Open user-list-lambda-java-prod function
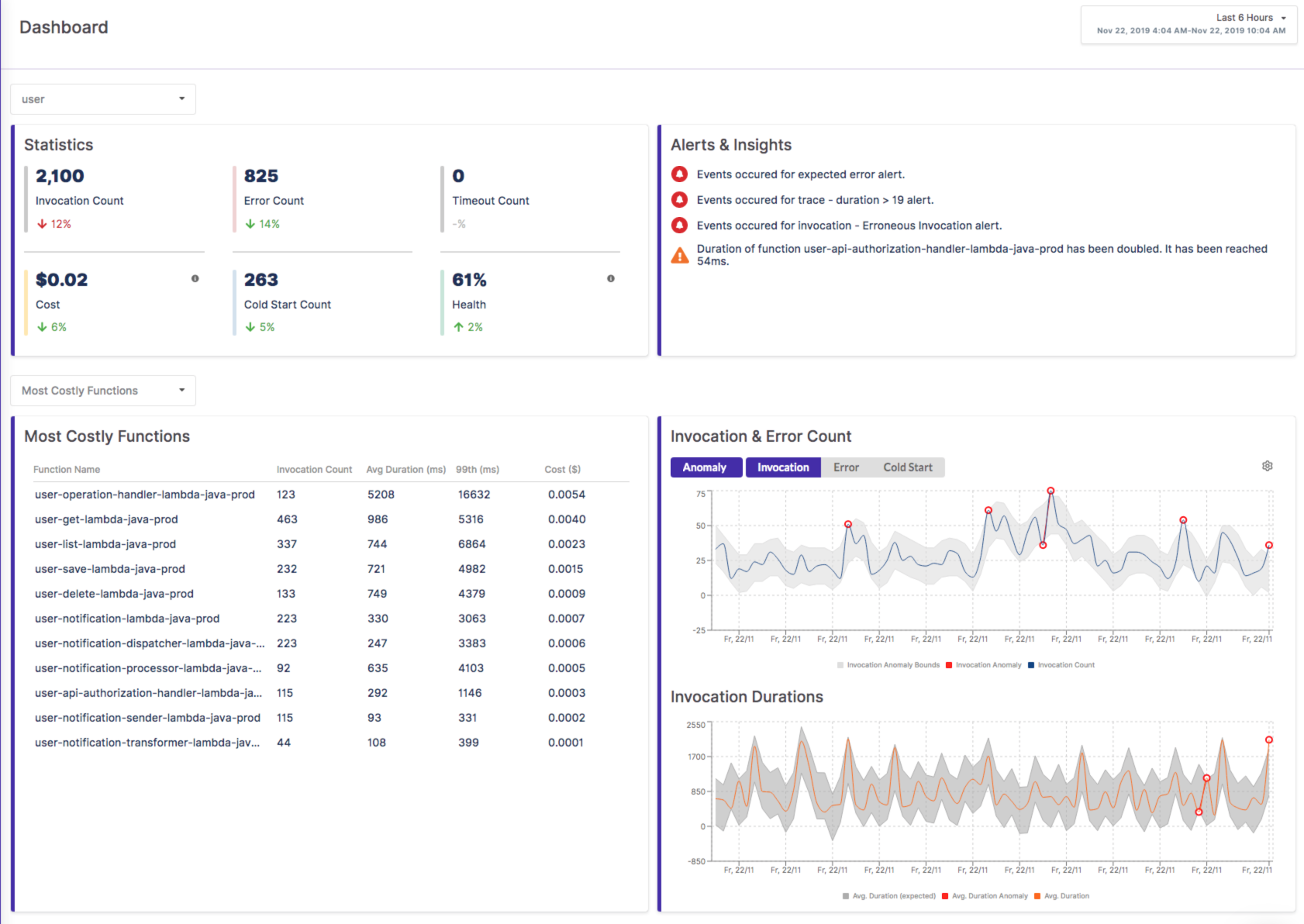 105,544
